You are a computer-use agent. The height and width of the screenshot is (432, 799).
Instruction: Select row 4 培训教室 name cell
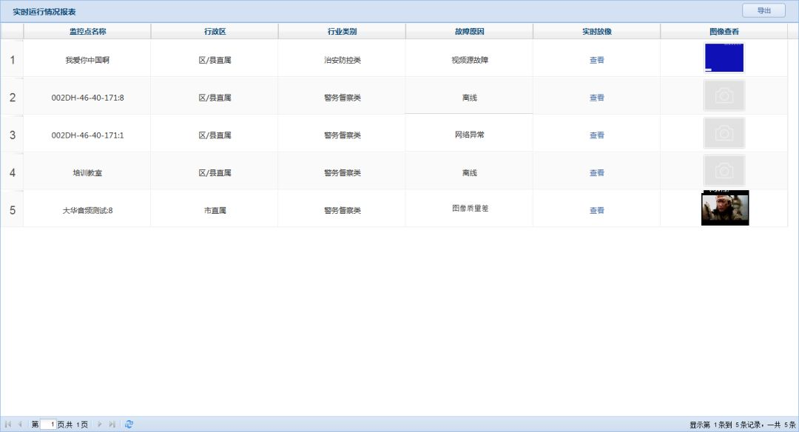coord(87,173)
